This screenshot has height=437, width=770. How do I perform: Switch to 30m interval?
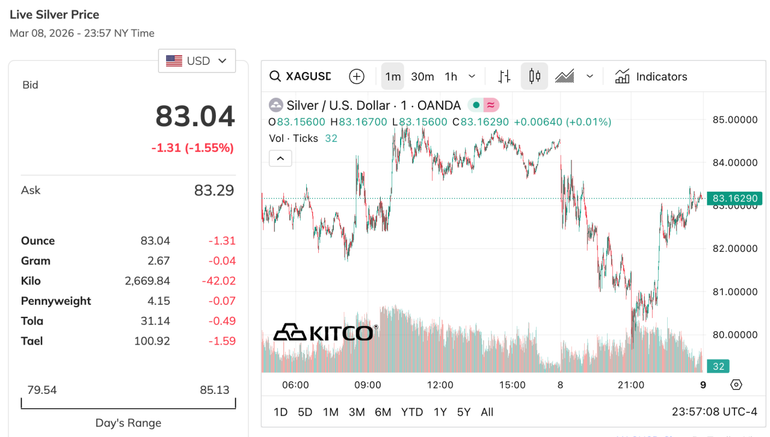[x=422, y=76]
